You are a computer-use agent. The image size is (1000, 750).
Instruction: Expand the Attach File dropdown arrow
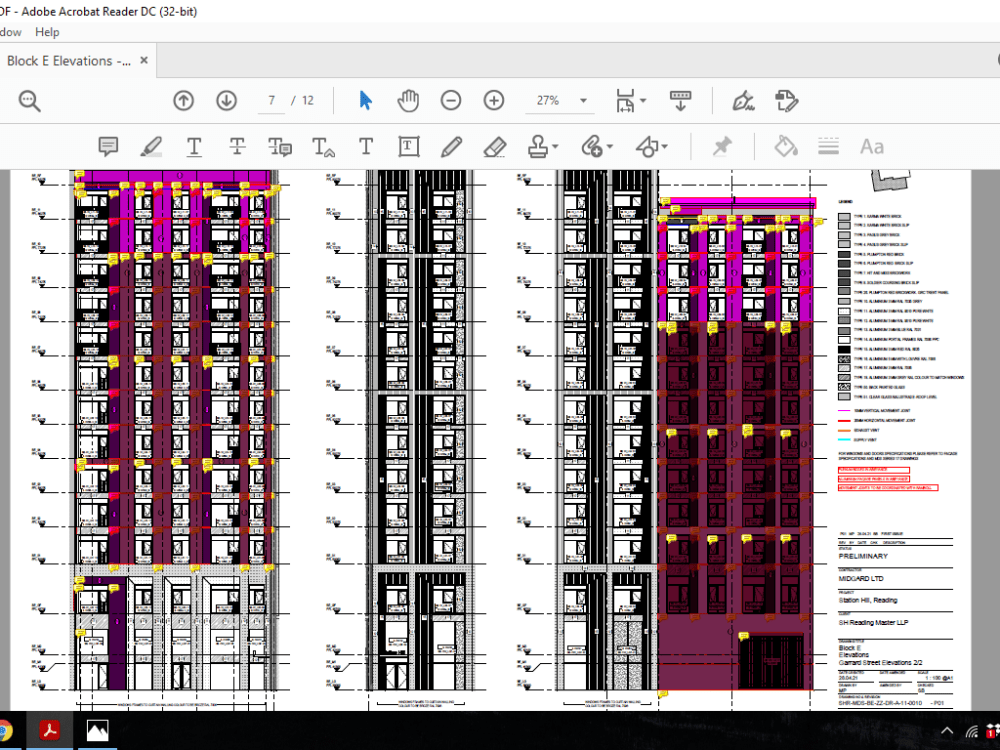tap(610, 147)
